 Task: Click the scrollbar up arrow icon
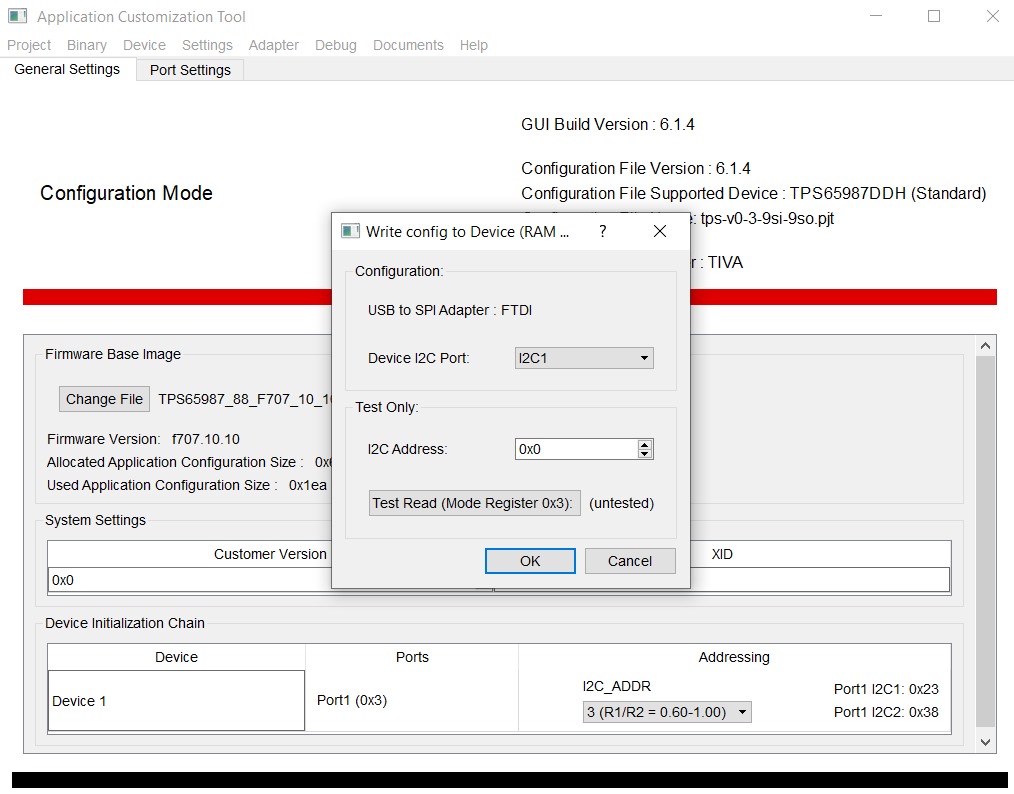(986, 344)
